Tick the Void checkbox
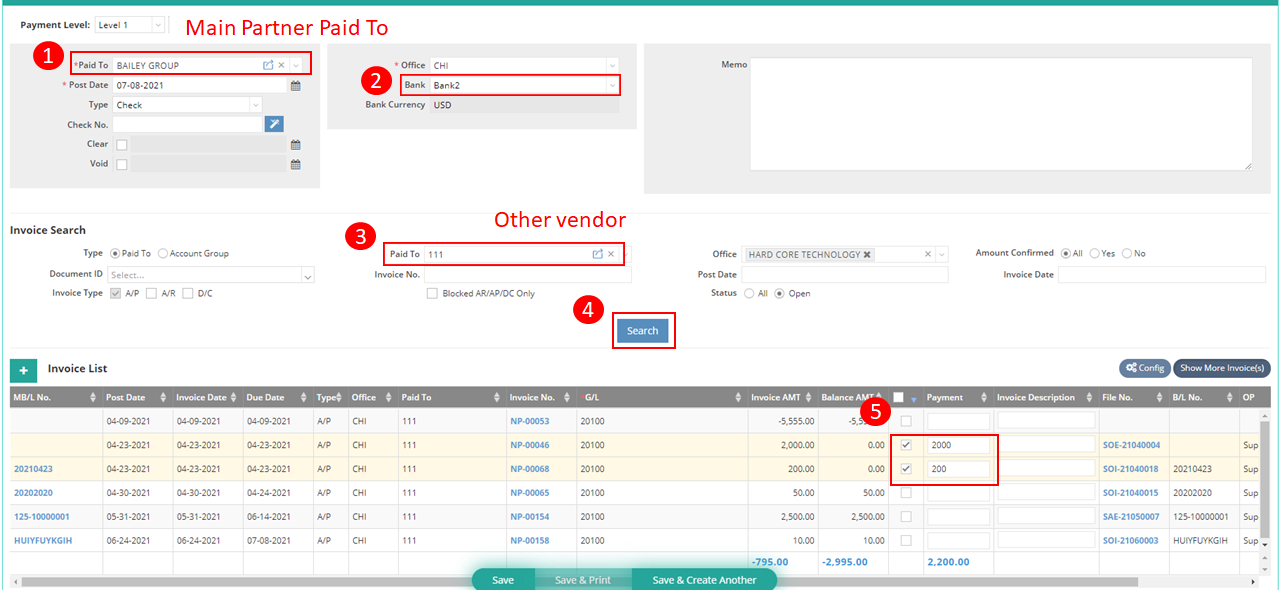Screen dimensions: 1280x590 pyautogui.click(x=121, y=165)
